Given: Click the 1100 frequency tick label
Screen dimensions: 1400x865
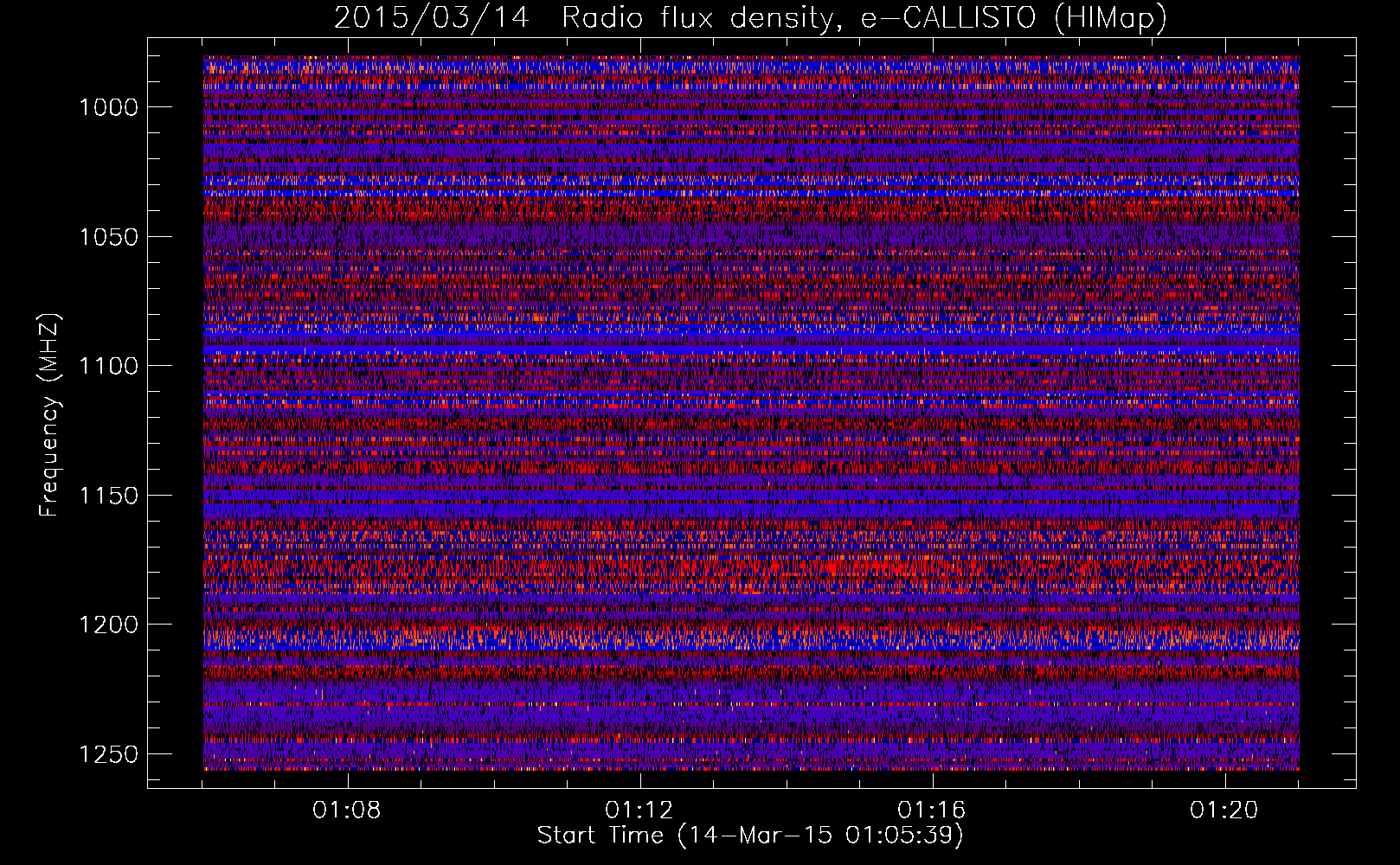Looking at the screenshot, I should pos(108,366).
